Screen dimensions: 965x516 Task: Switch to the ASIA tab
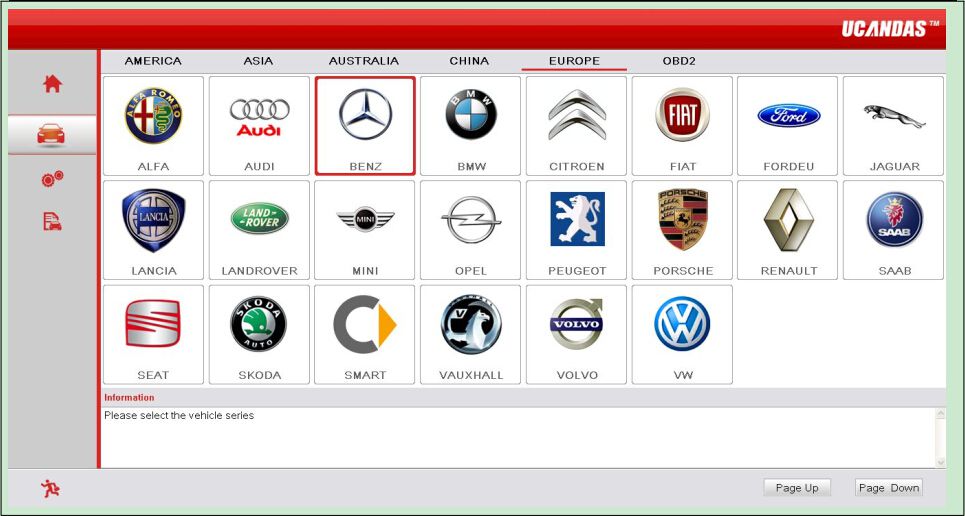[258, 61]
